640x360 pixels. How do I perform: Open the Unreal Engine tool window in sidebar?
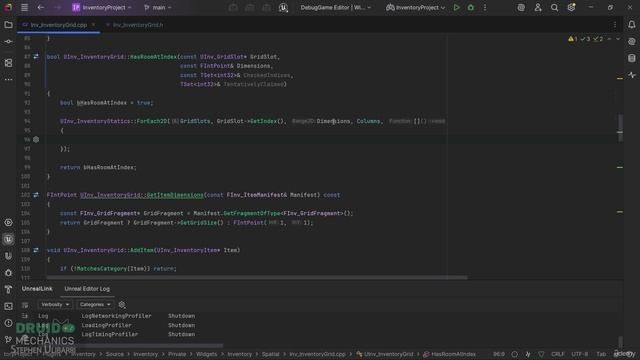pyautogui.click(x=8, y=239)
